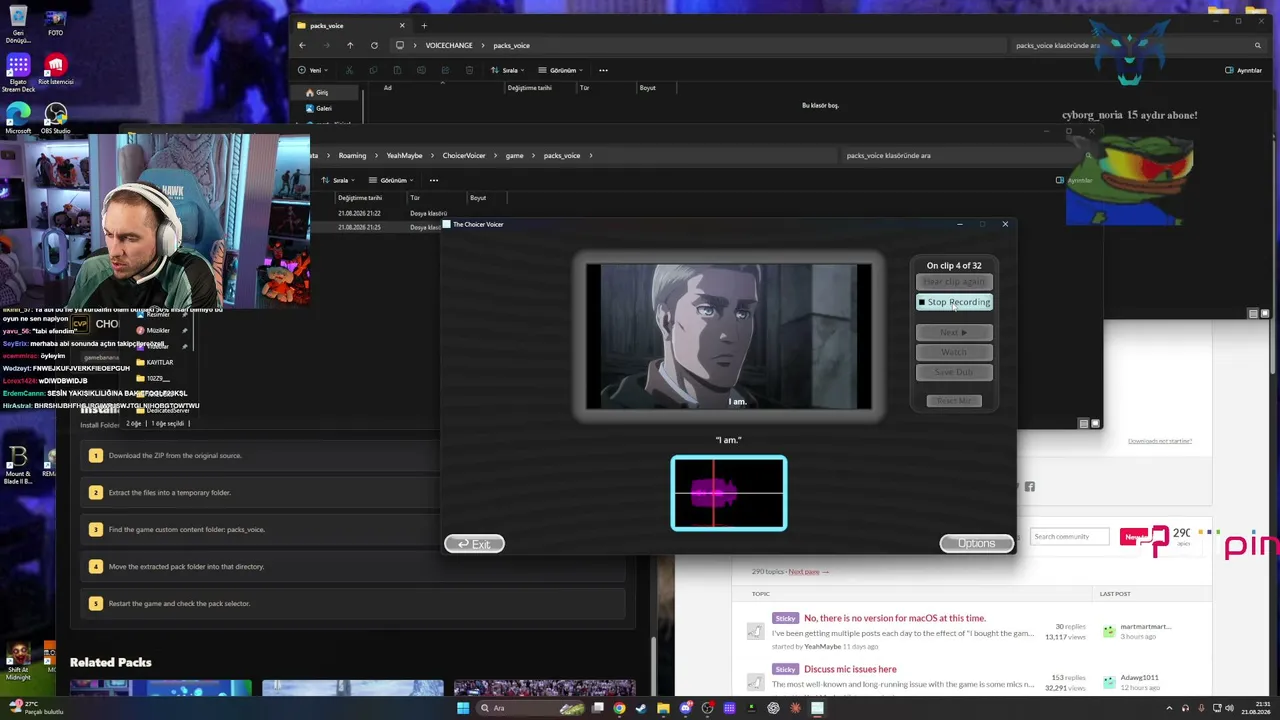
Task: Open the OBS Studio desktop shortcut
Action: coord(55,118)
